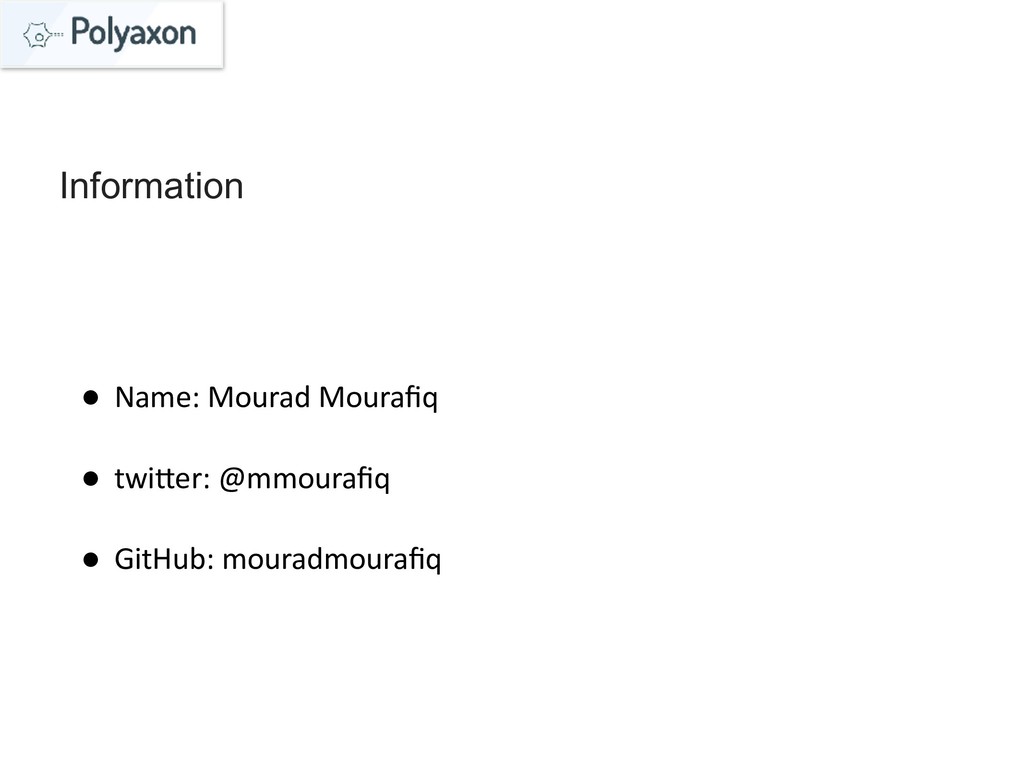Click the letter P in Polyaxon logo
The image size is (1024, 768).
[82, 33]
